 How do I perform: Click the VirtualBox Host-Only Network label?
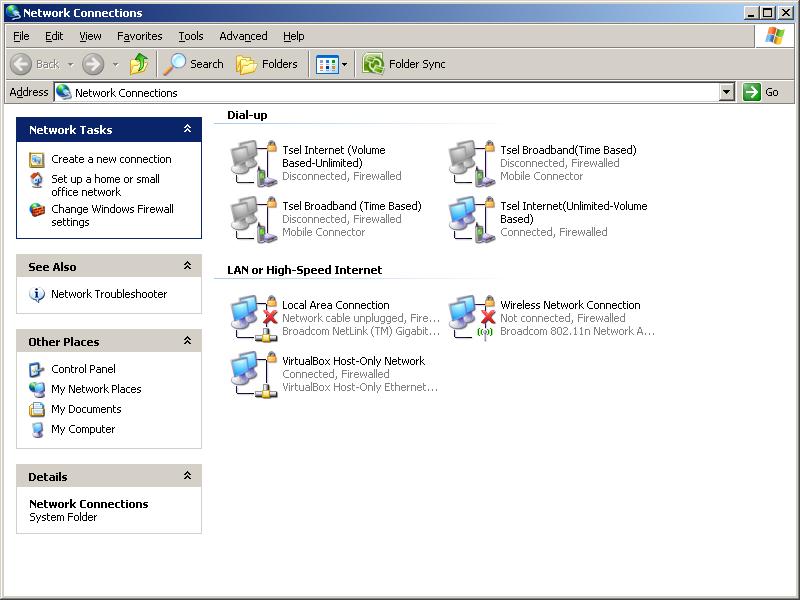click(x=354, y=361)
